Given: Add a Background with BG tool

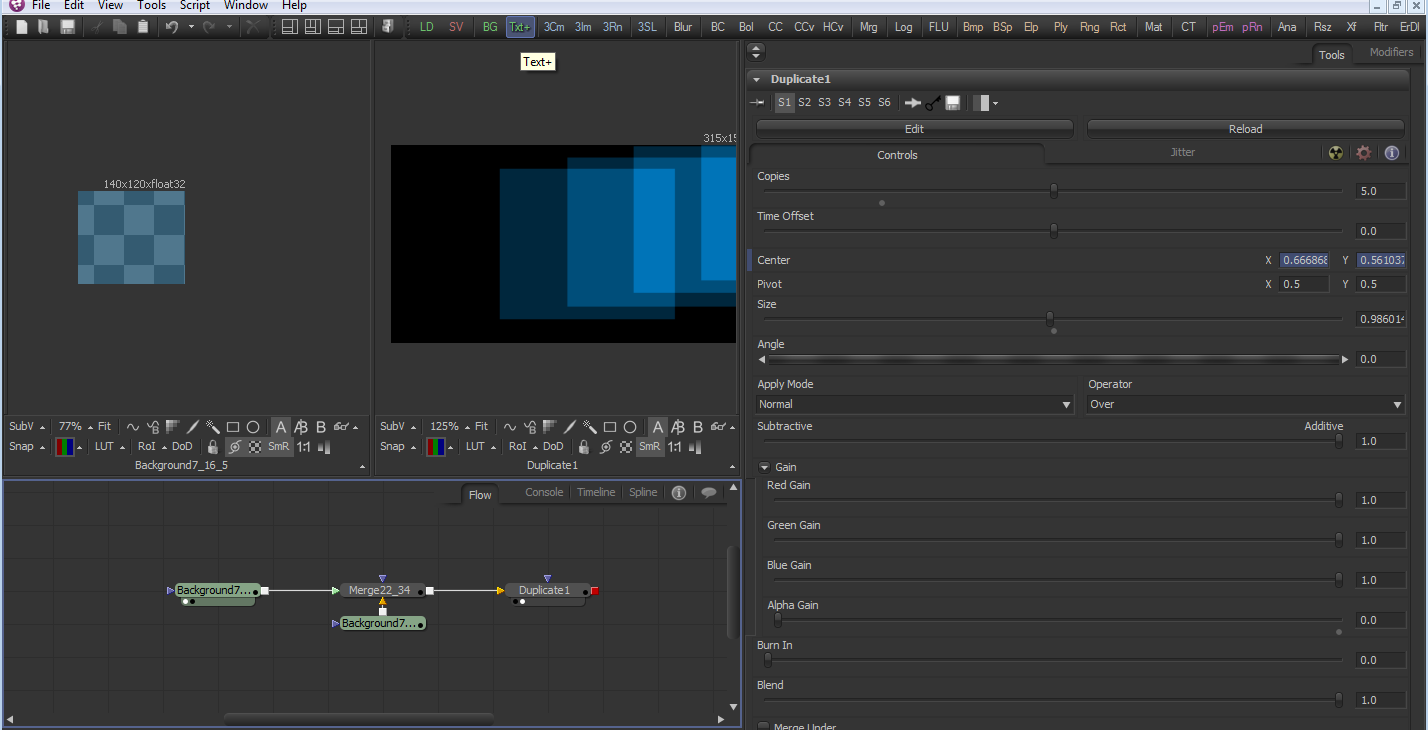Looking at the screenshot, I should click(x=490, y=27).
